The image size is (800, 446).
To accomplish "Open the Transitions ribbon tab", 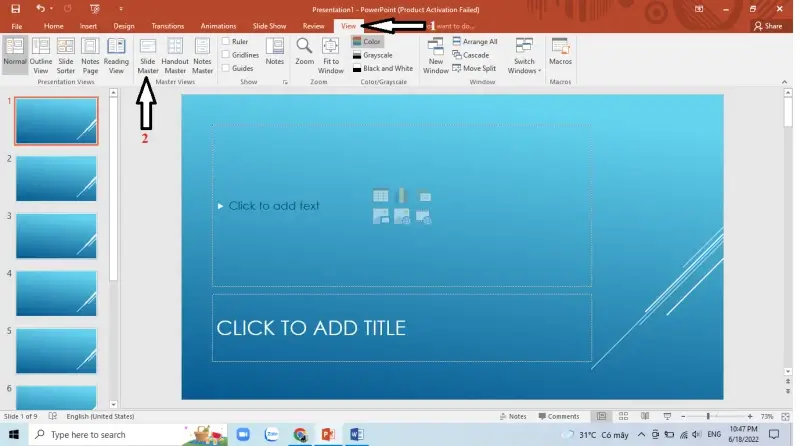I will coord(168,25).
